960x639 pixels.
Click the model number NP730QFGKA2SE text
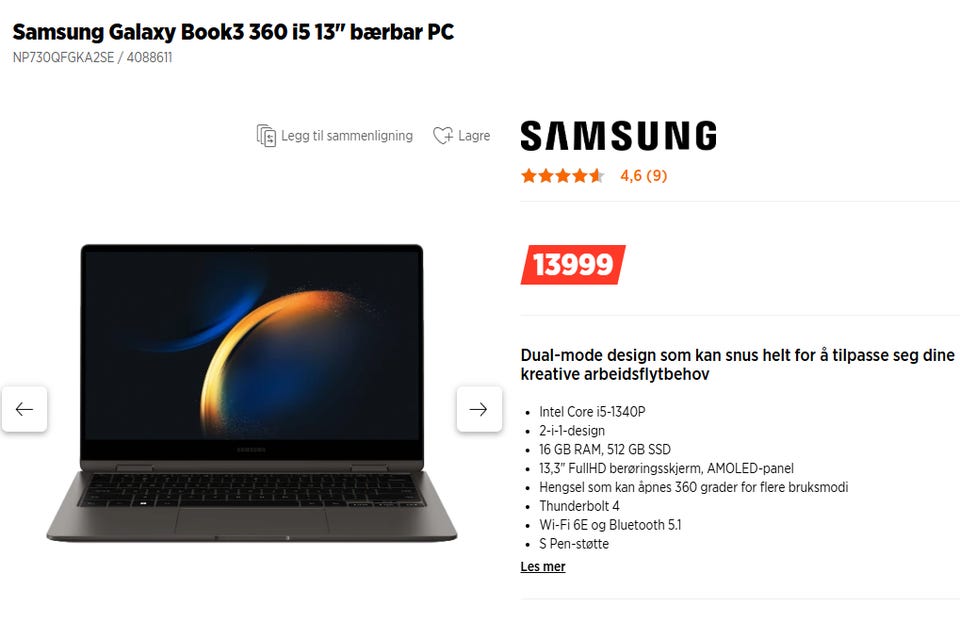[x=63, y=58]
